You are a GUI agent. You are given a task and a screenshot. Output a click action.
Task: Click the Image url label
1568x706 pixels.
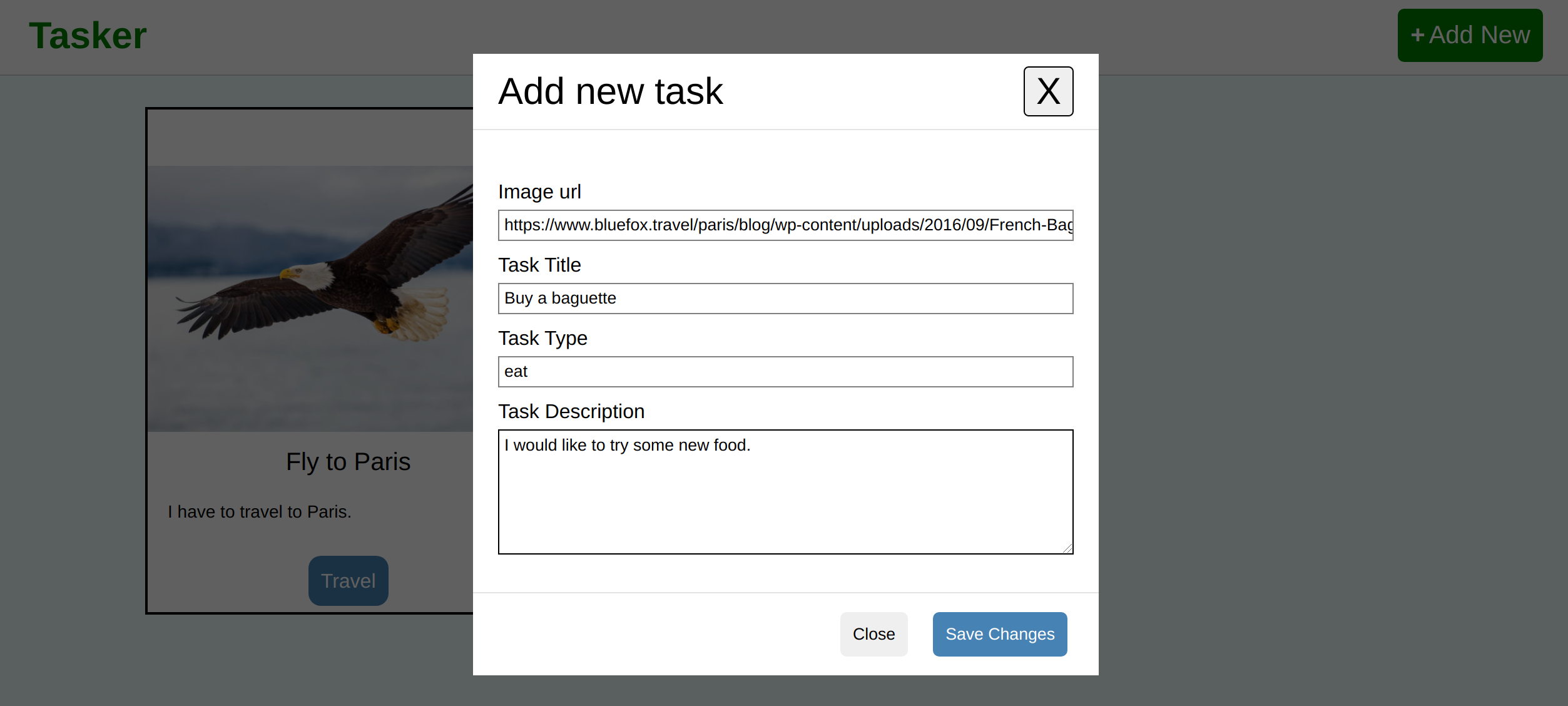coord(539,192)
